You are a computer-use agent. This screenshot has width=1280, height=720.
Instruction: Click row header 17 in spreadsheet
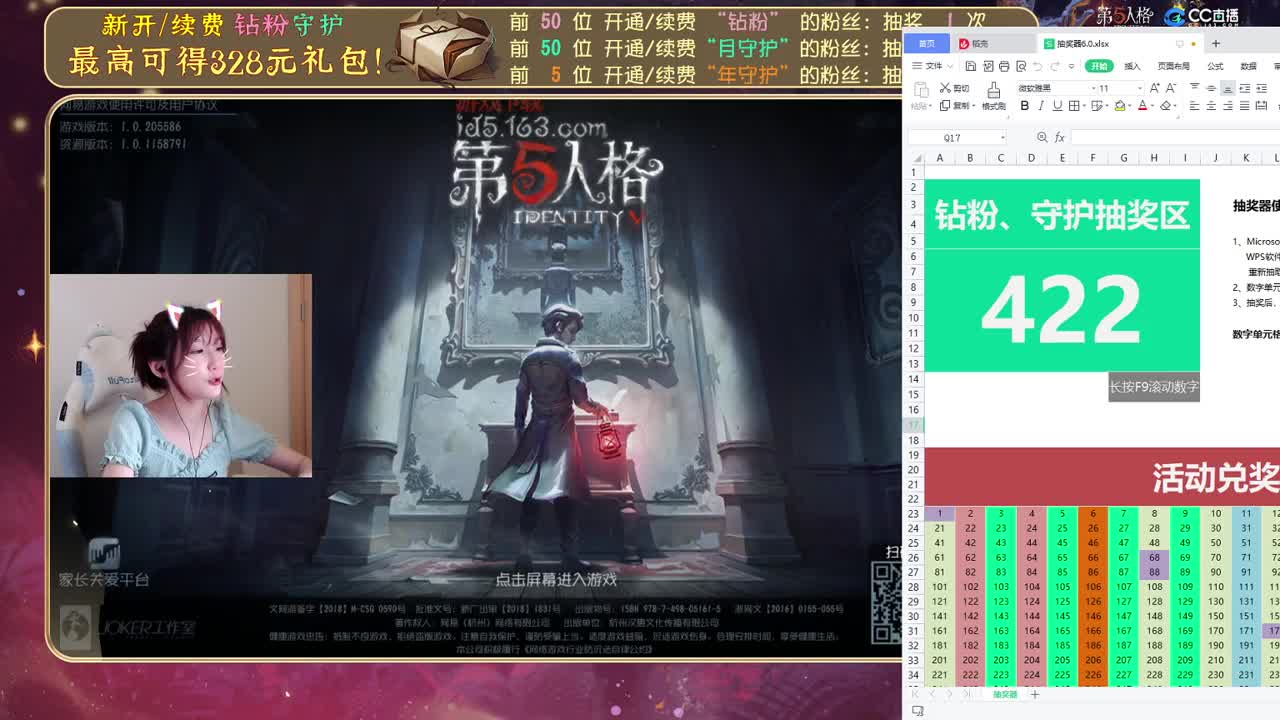point(913,425)
